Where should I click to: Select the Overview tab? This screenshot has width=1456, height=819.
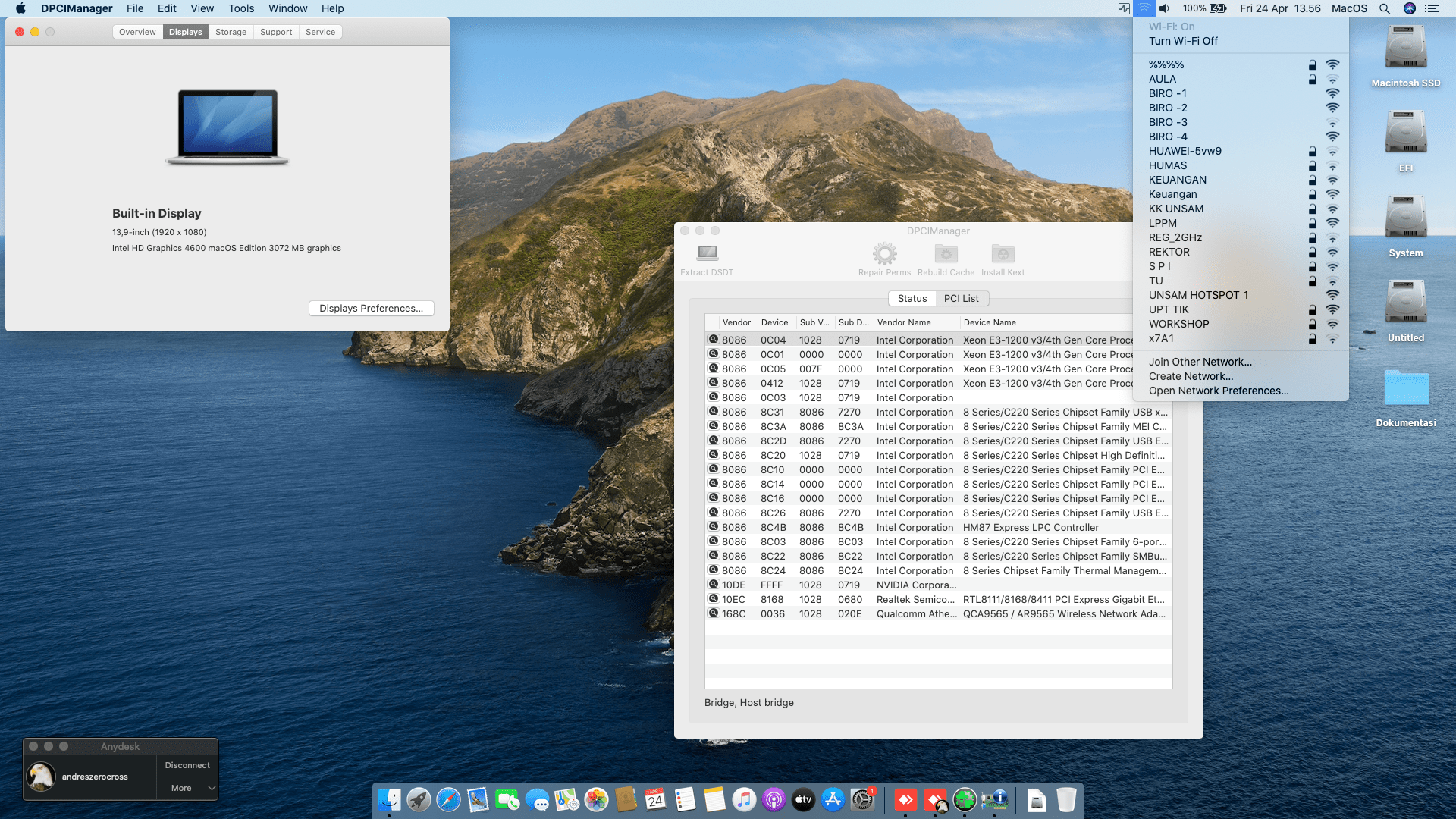click(x=137, y=32)
